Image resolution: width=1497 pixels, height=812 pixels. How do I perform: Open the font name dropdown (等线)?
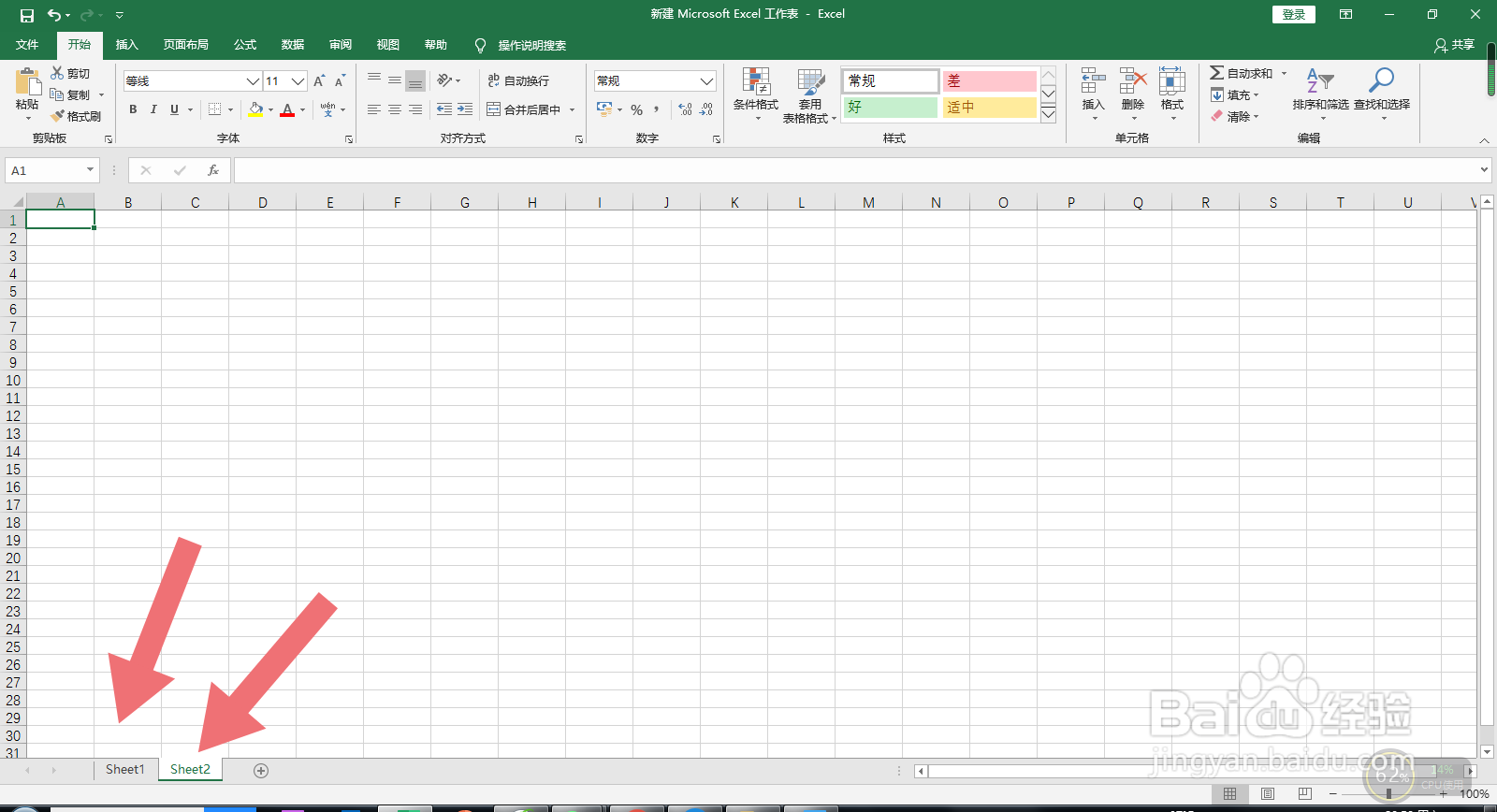[253, 81]
